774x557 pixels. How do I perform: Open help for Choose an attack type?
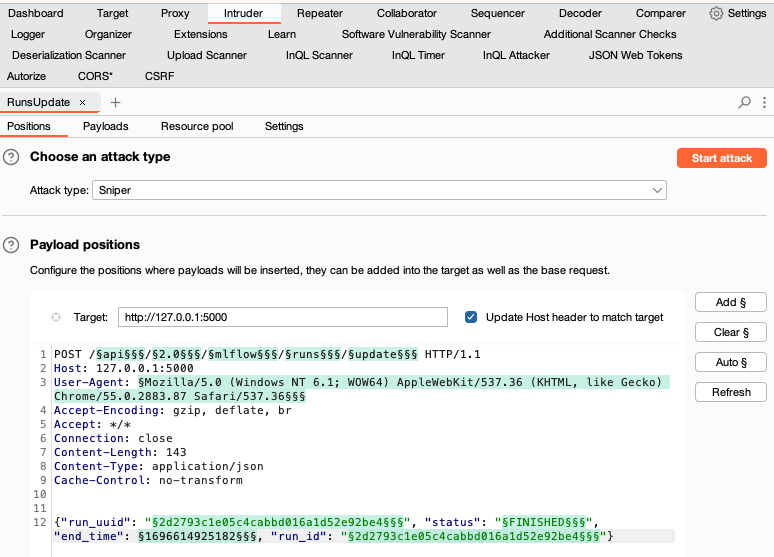[11, 157]
